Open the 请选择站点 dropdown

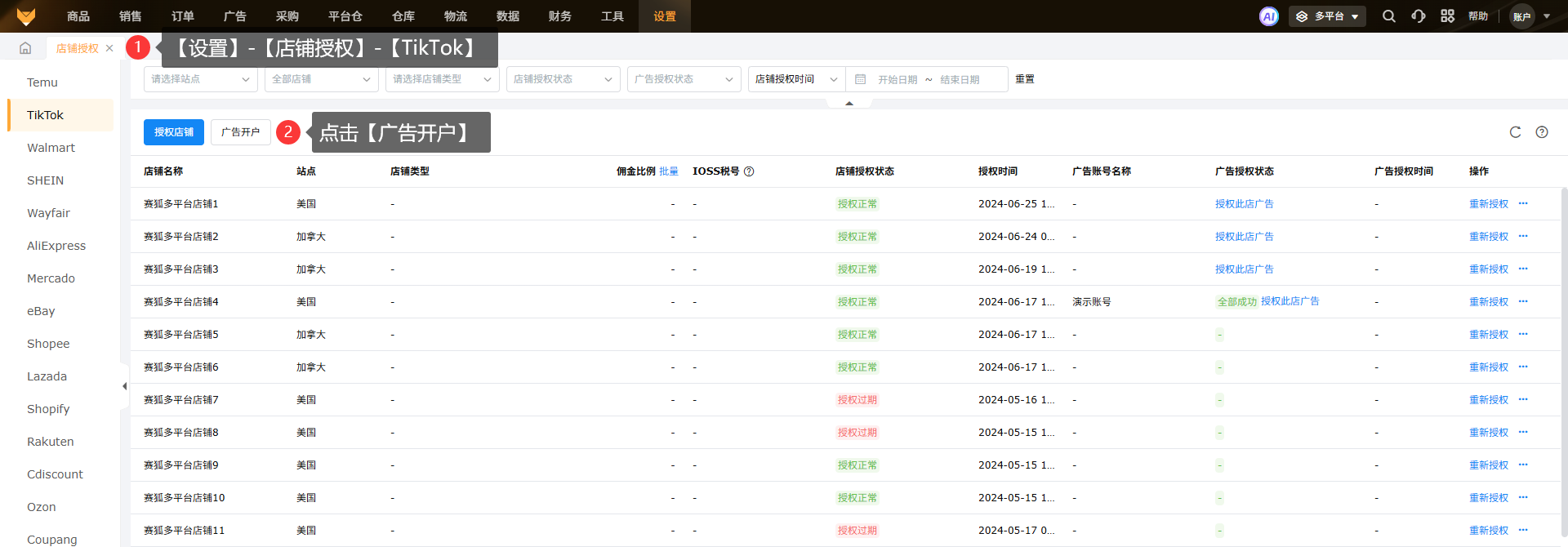(200, 79)
